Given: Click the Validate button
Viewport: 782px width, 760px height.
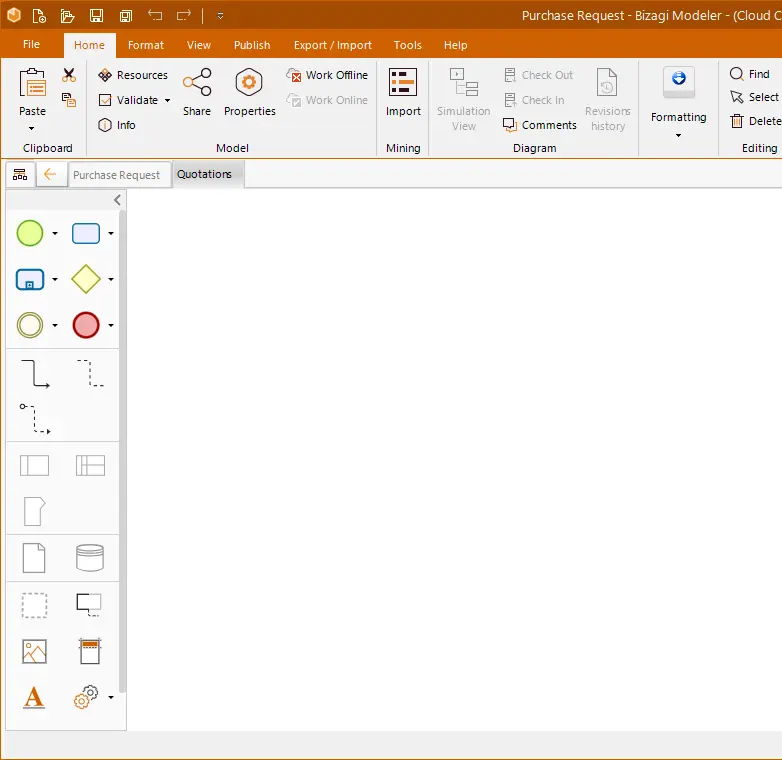Looking at the screenshot, I should pos(129,100).
